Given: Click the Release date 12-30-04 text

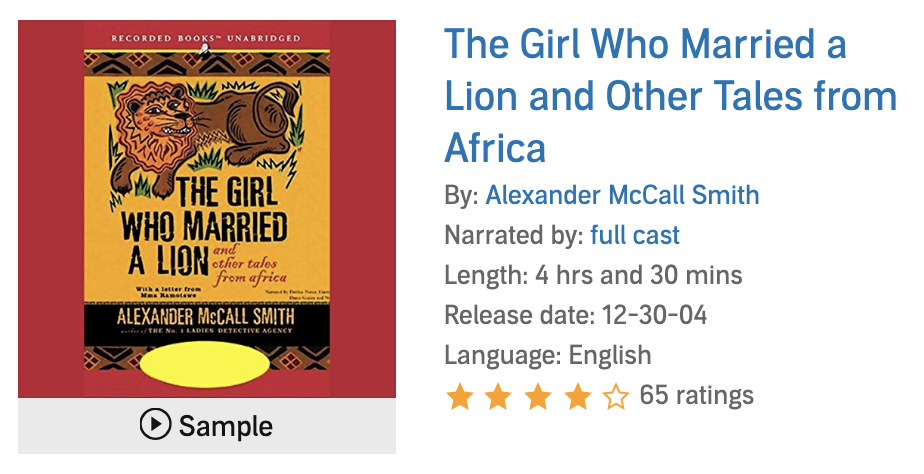Looking at the screenshot, I should point(575,315).
